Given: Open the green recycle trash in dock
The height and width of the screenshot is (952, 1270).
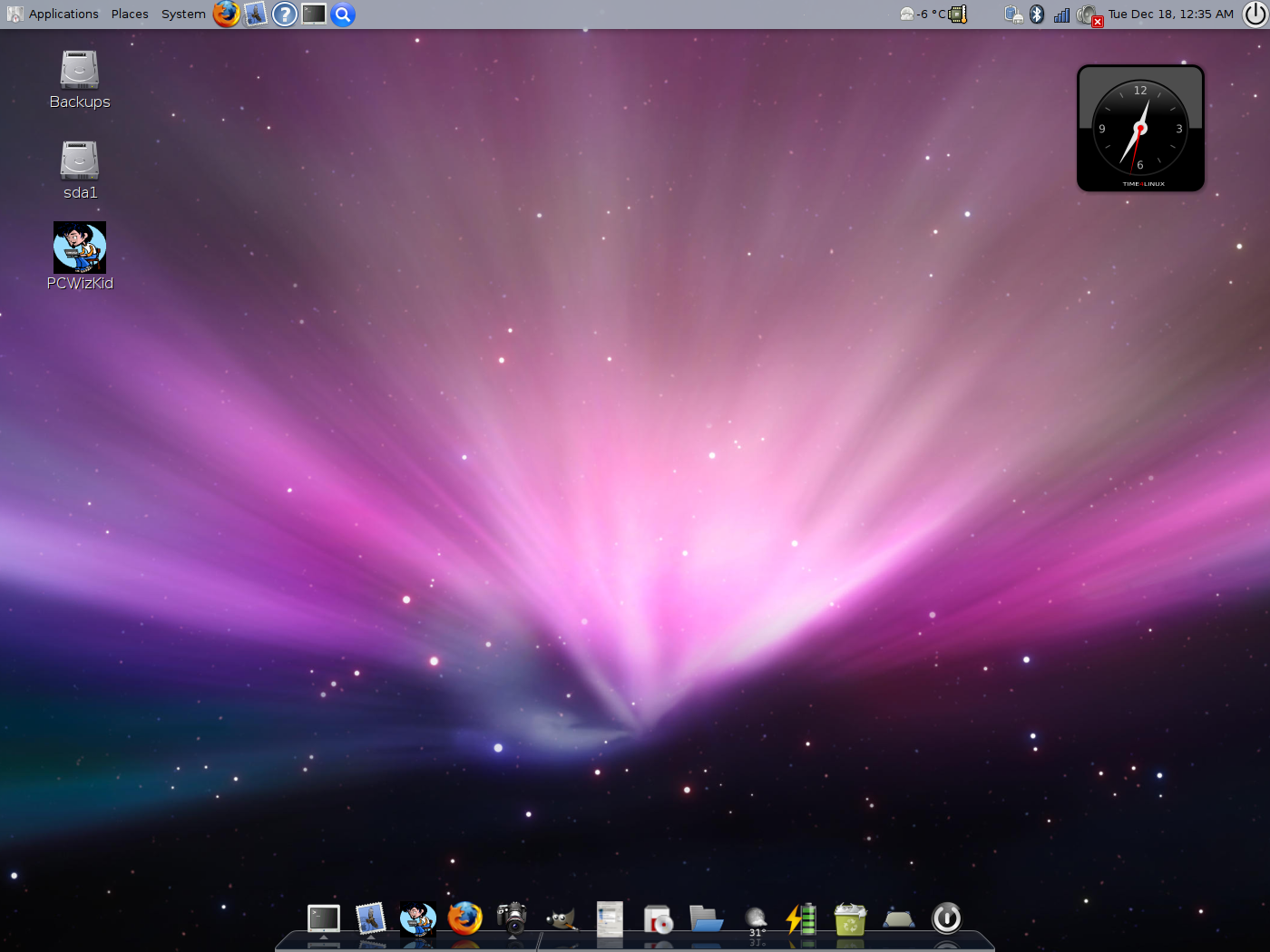Looking at the screenshot, I should click(850, 918).
